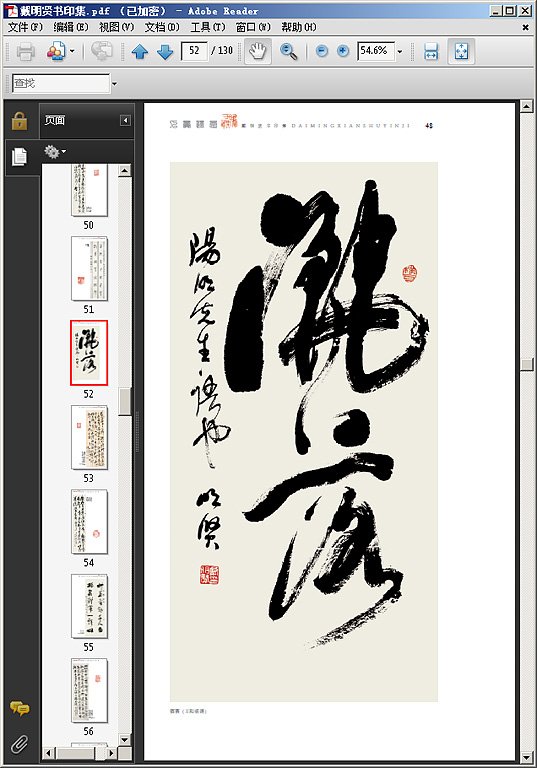Open the Pages panel options gear menu
The image size is (537, 768).
point(55,152)
